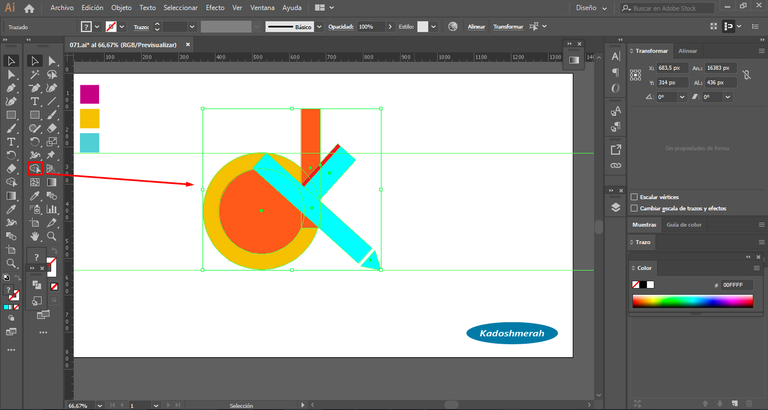The height and width of the screenshot is (410, 768).
Task: Open the Asset Export panel icon
Action: coord(616,149)
